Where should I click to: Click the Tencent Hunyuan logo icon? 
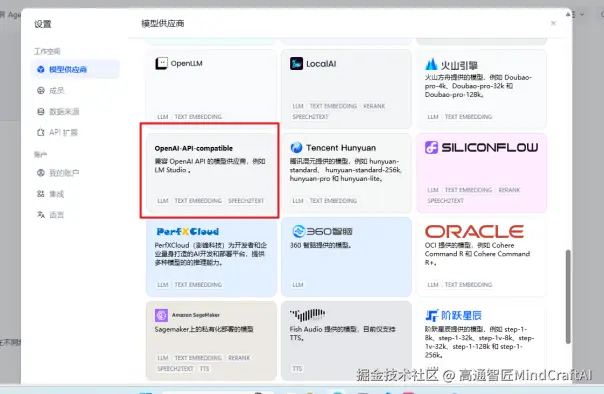click(296, 148)
